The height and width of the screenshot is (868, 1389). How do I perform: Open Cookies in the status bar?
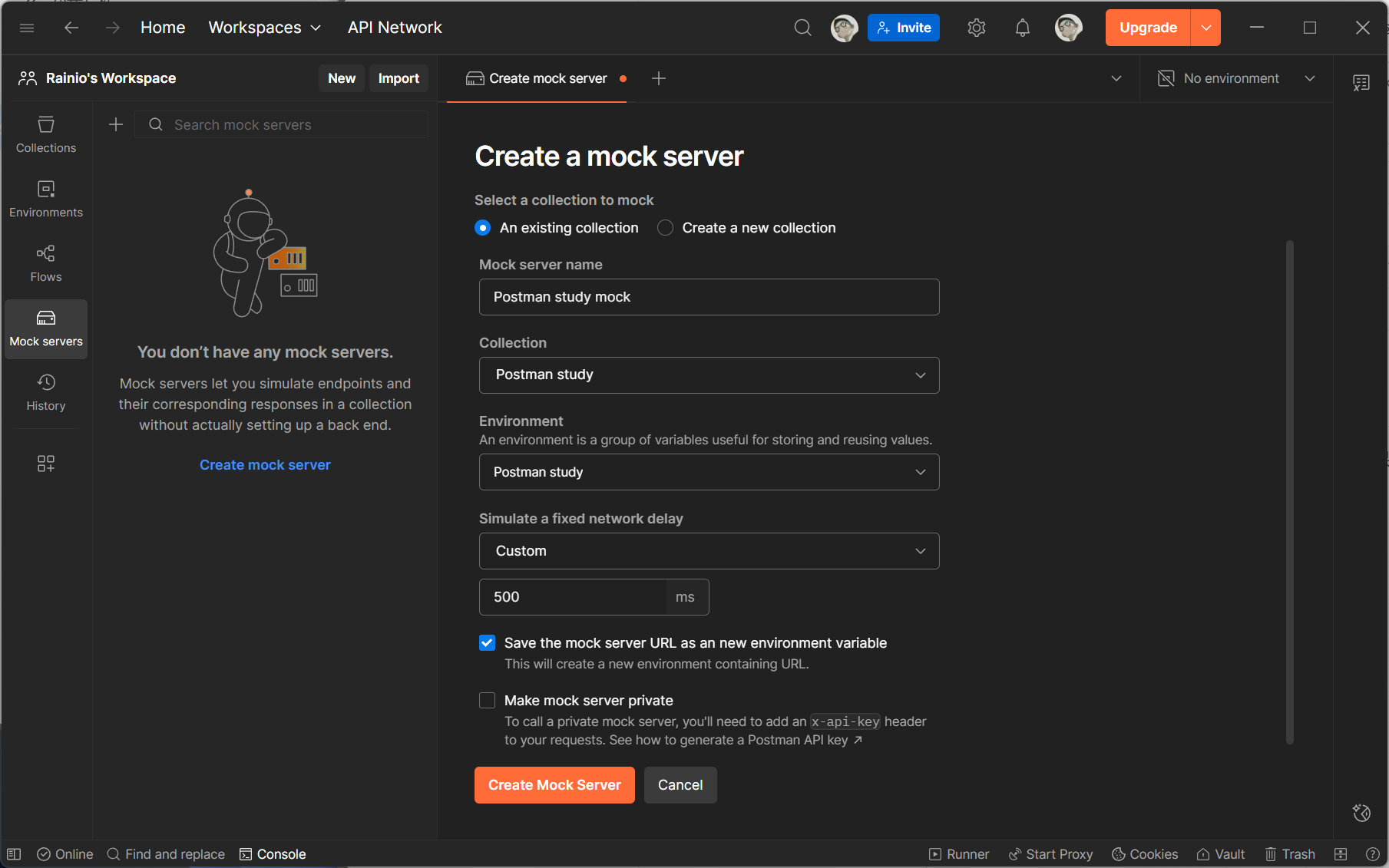[x=1145, y=854]
